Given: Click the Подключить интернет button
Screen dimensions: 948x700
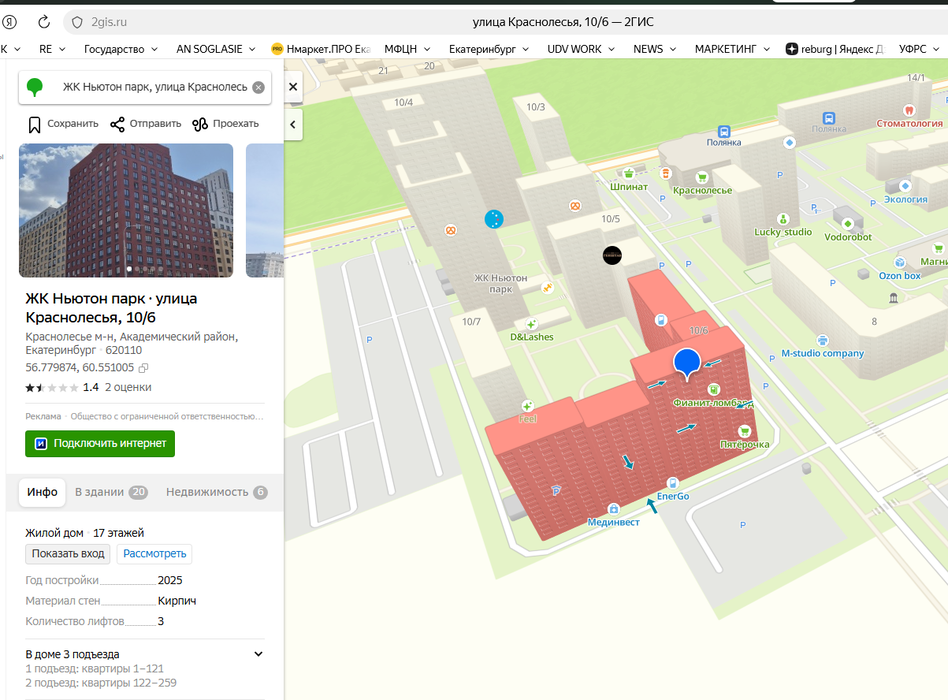Looking at the screenshot, I should coord(100,444).
